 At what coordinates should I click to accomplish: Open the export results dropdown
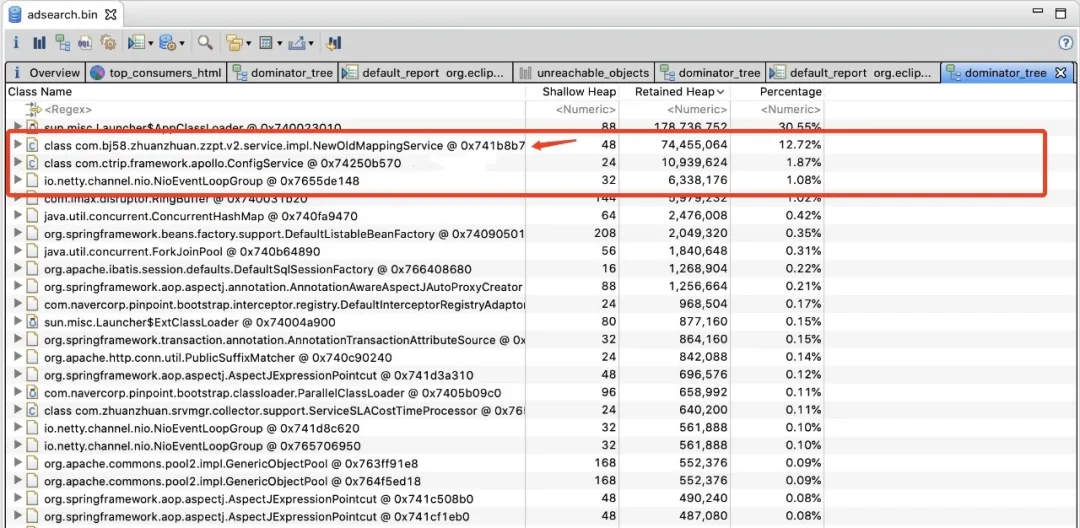pos(312,44)
